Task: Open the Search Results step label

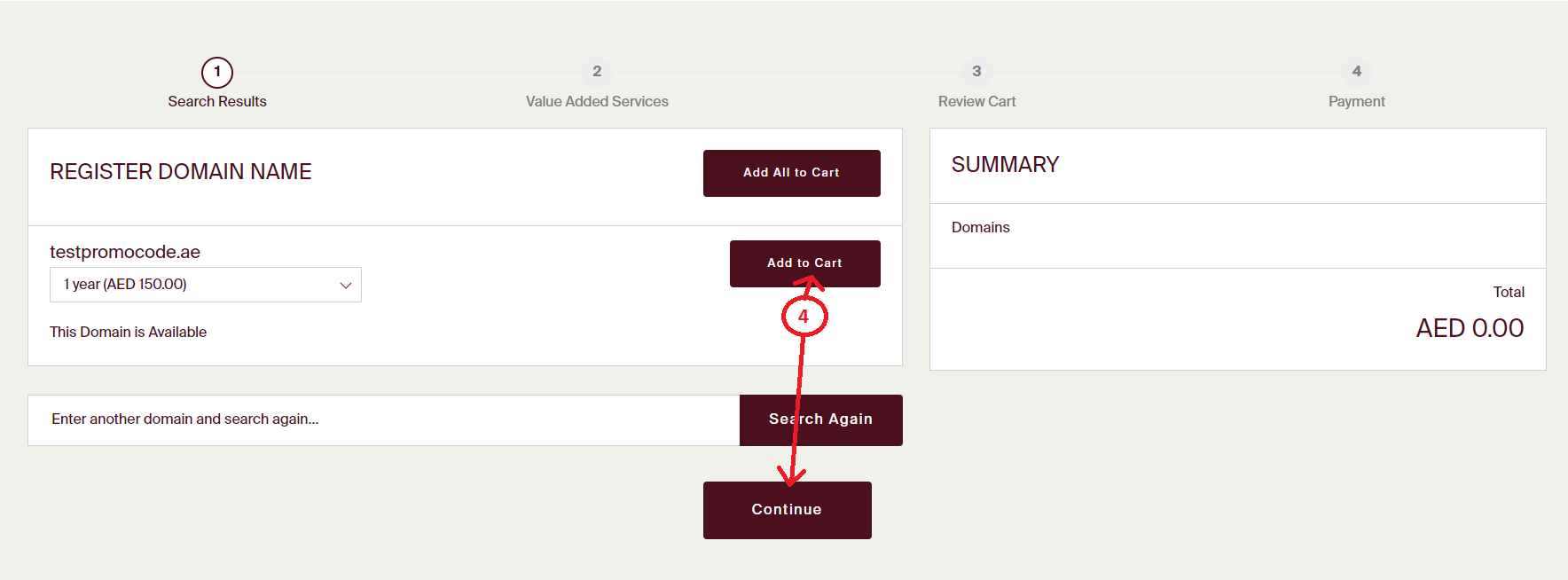Action: (x=217, y=101)
